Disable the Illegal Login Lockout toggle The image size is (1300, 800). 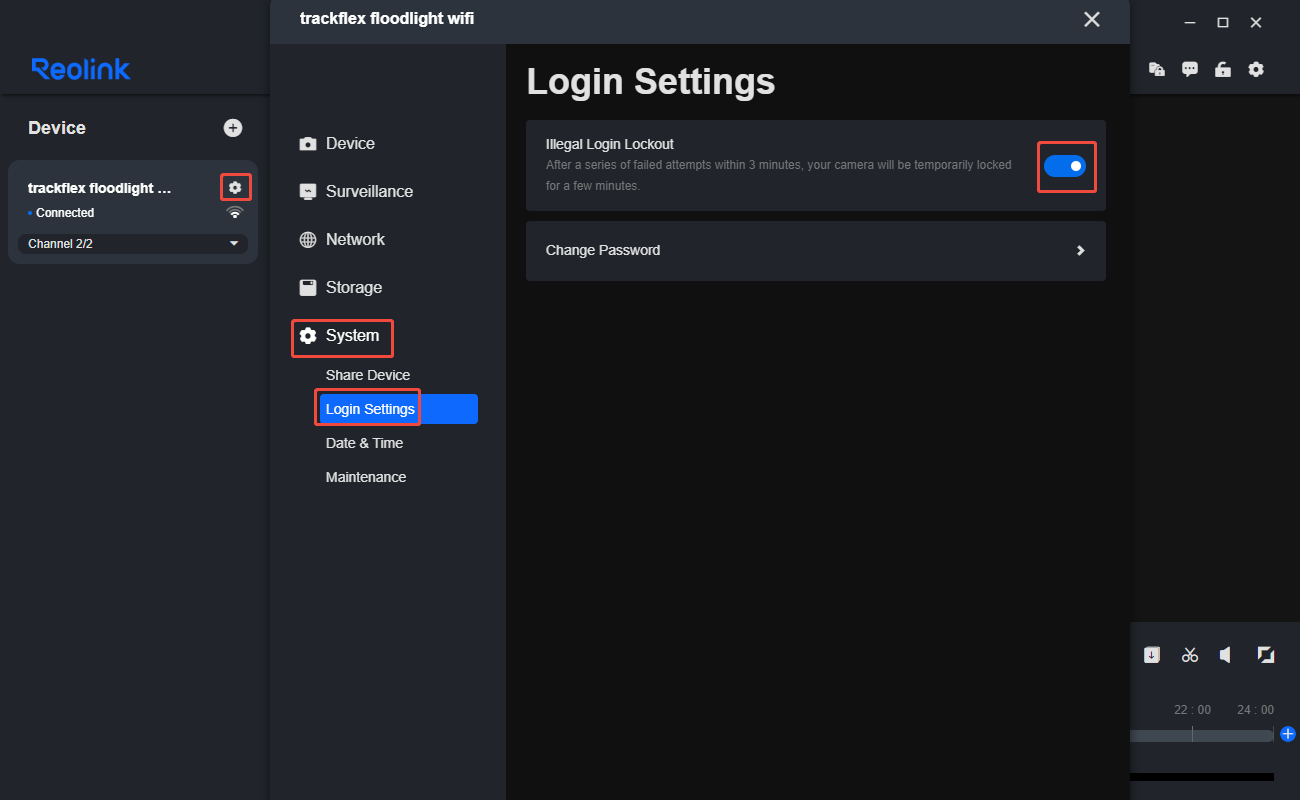1066,166
